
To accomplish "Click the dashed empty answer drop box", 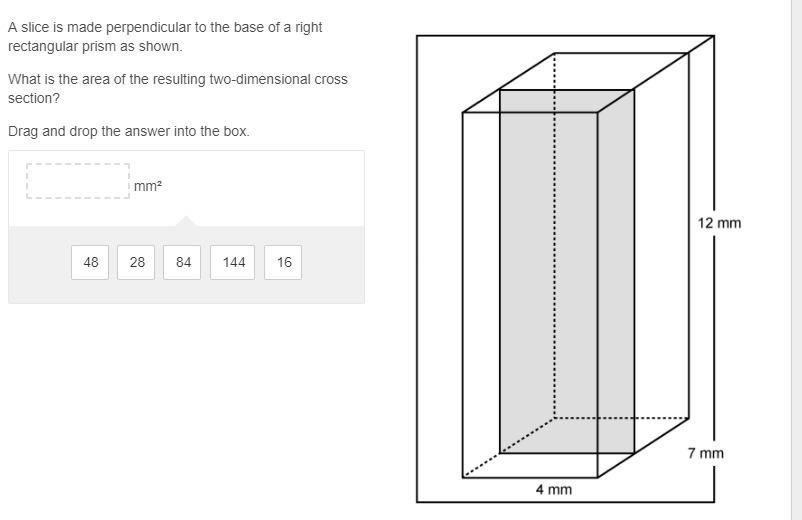I will (78, 181).
